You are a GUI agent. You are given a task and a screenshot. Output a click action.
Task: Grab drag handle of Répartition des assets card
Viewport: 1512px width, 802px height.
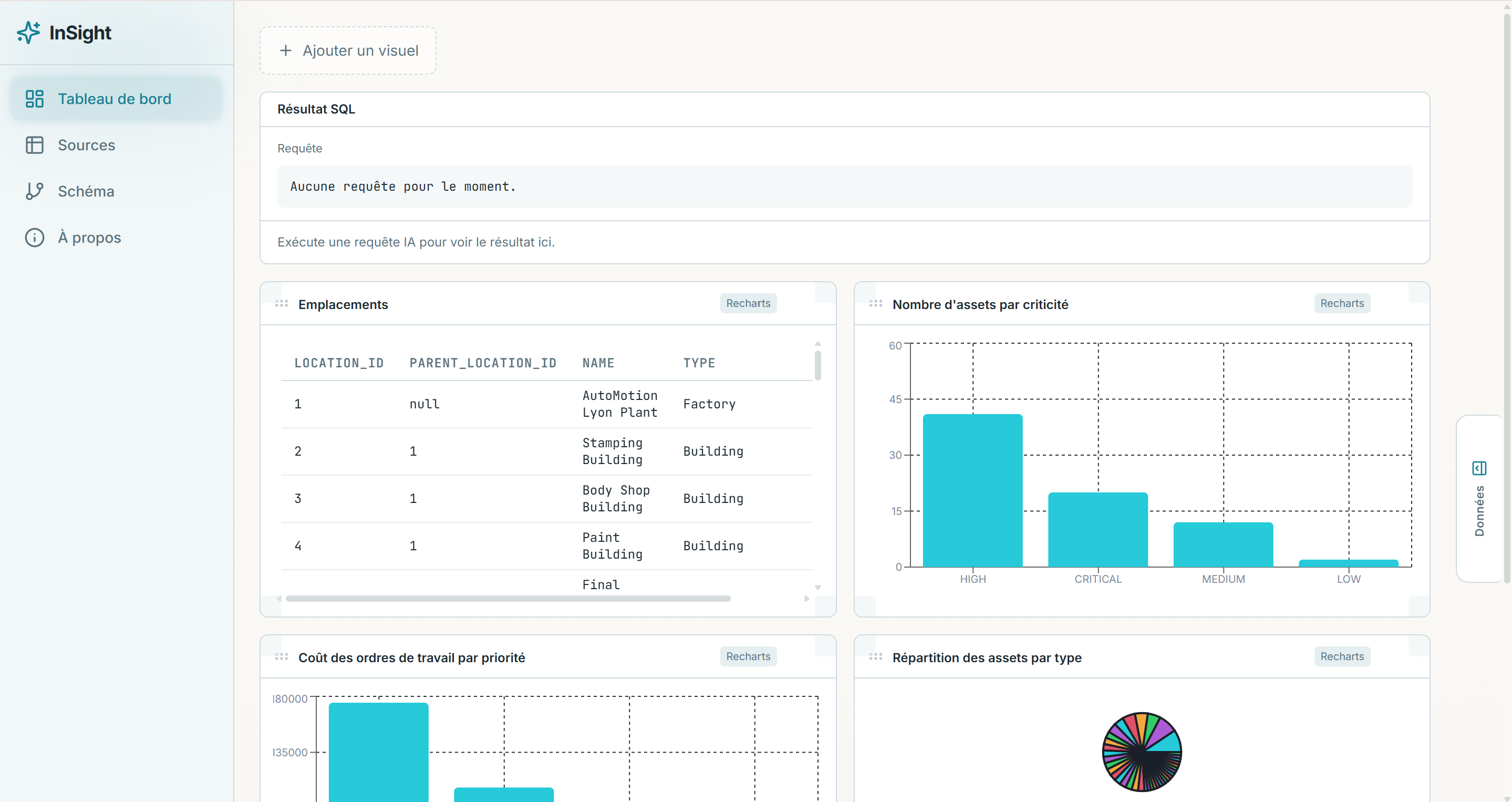pos(876,656)
